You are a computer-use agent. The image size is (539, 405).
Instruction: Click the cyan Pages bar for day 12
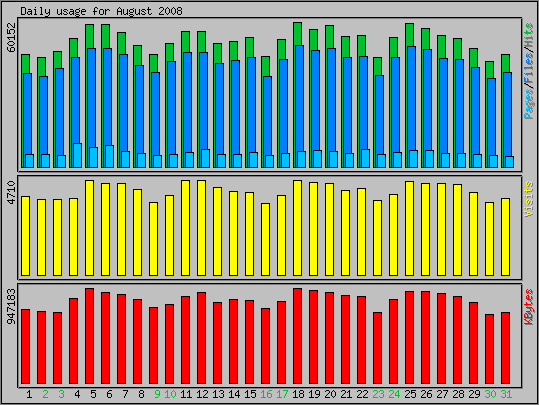206,158
